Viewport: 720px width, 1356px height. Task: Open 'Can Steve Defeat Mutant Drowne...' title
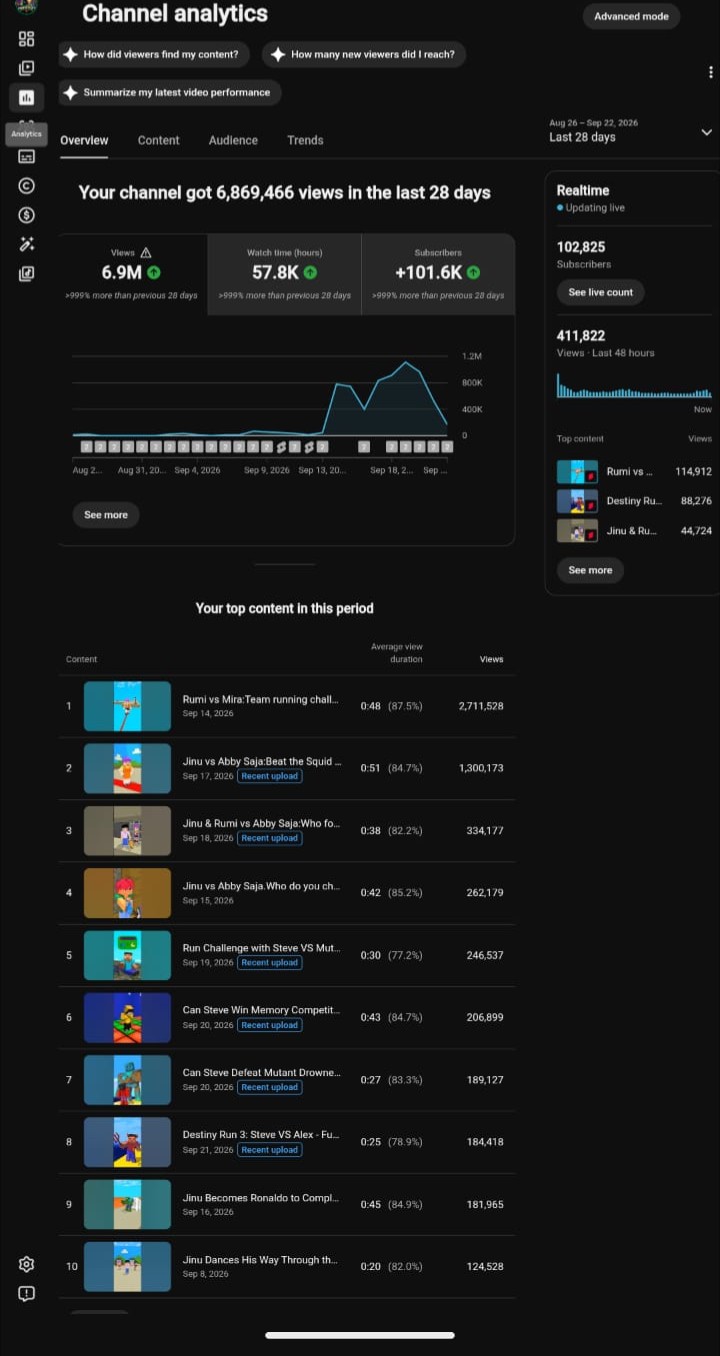point(261,1072)
